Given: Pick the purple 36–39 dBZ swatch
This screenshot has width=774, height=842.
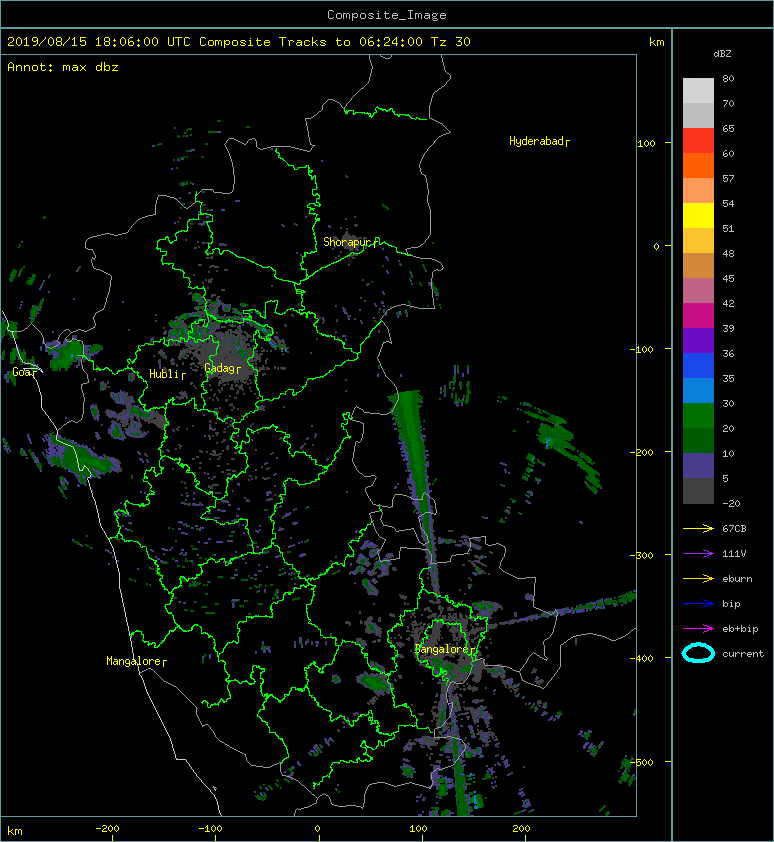Looking at the screenshot, I should click(698, 340).
